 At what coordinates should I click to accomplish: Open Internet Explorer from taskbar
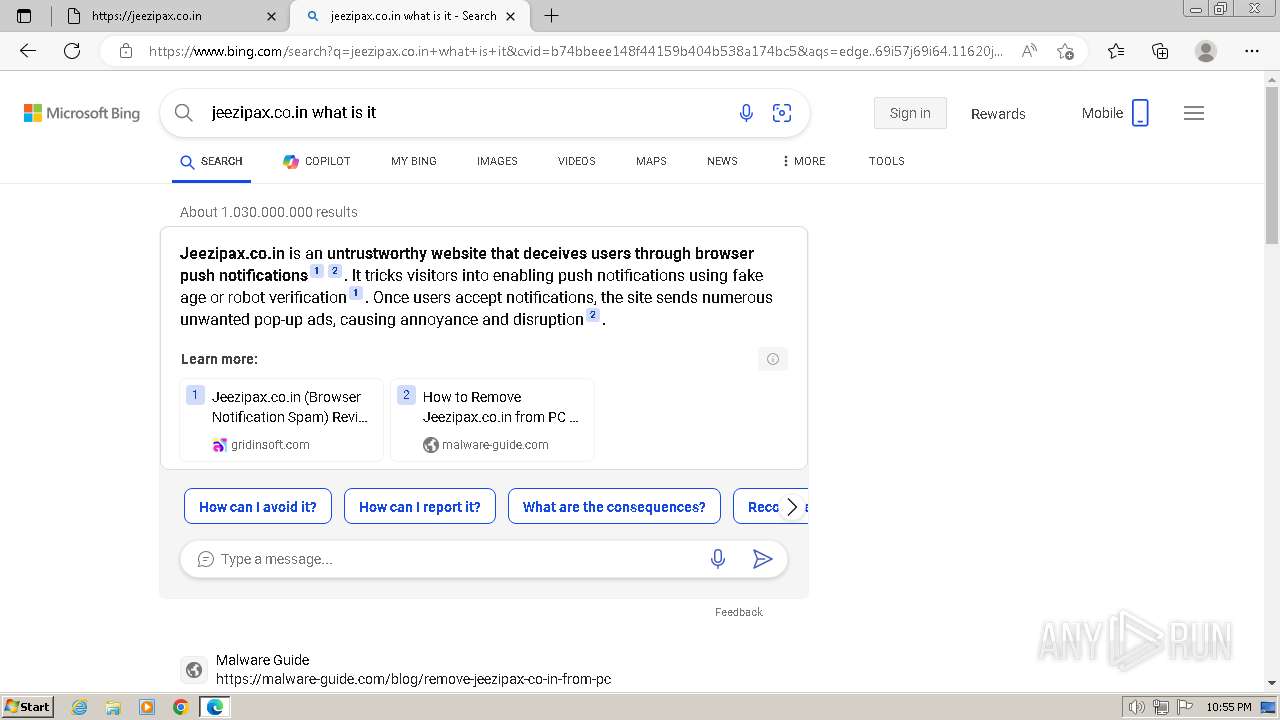coord(79,707)
